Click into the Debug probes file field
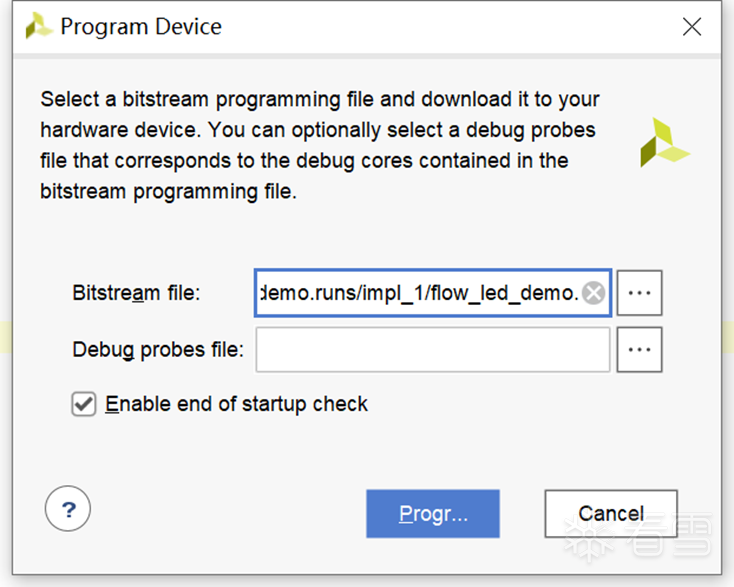 [432, 349]
